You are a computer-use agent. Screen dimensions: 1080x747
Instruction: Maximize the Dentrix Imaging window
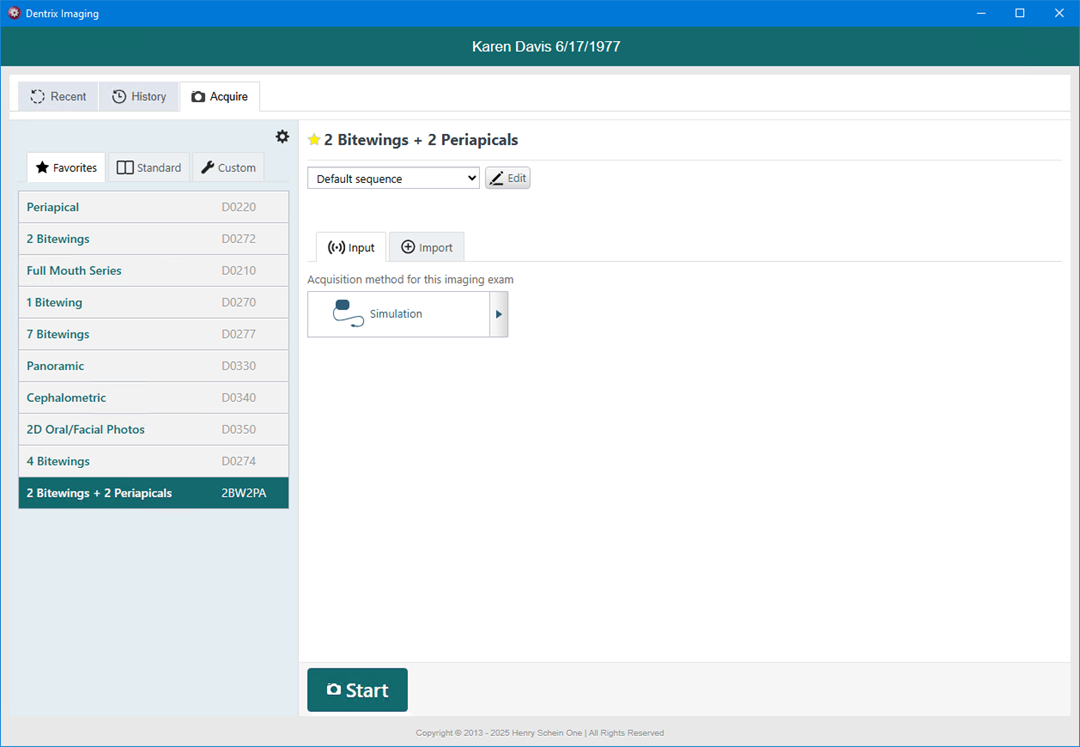[1019, 13]
